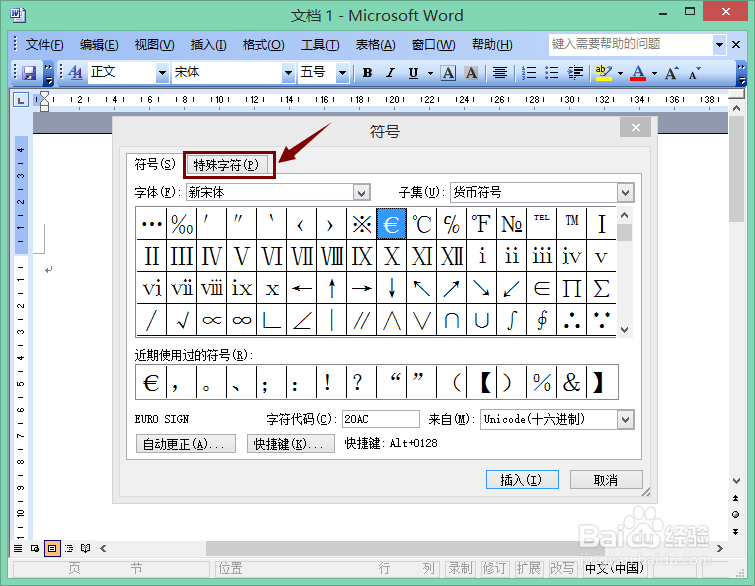Click the help question search box

click(630, 44)
